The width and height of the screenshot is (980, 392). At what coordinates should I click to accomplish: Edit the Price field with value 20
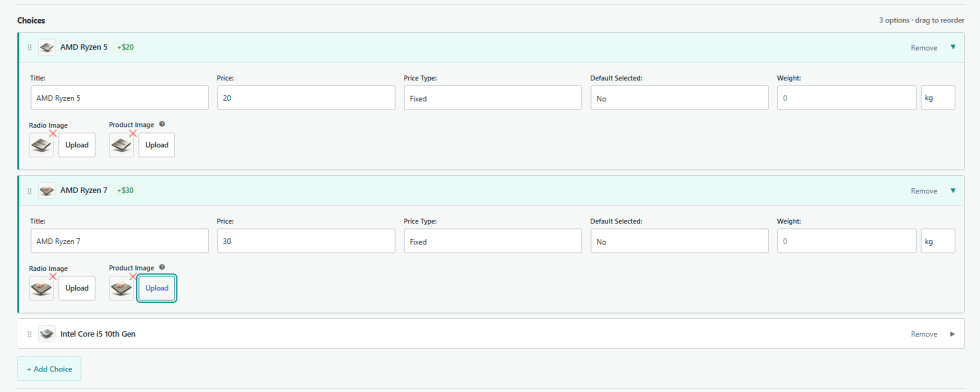[x=306, y=98]
